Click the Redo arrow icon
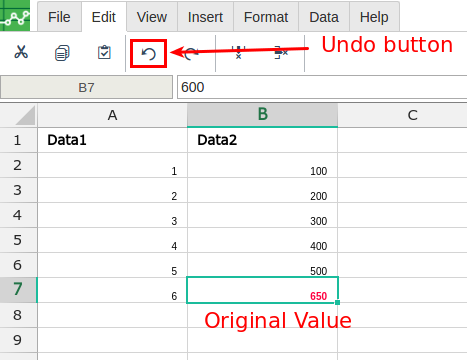 (191, 54)
